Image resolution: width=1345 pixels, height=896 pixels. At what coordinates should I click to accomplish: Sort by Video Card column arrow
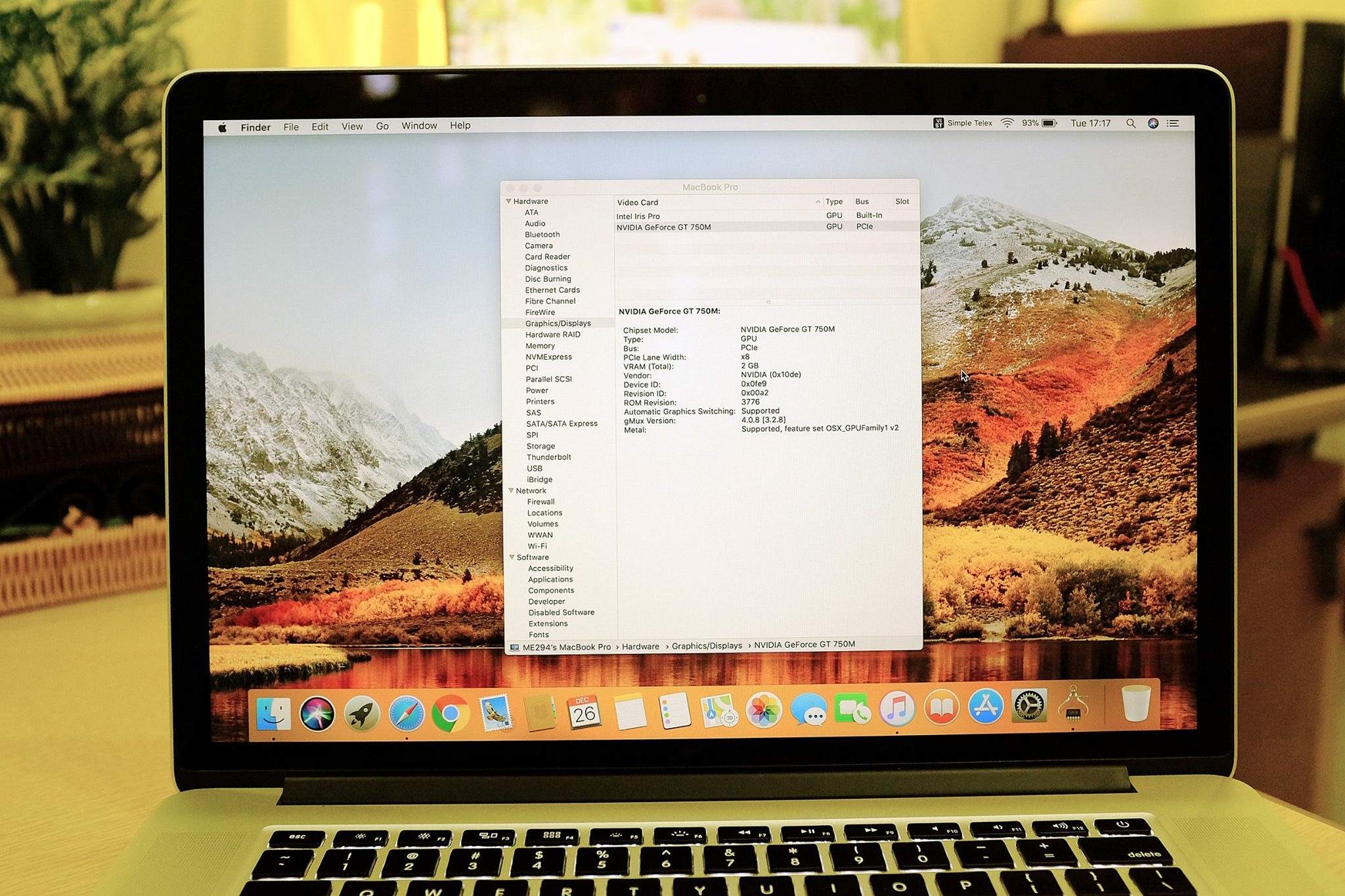point(818,202)
